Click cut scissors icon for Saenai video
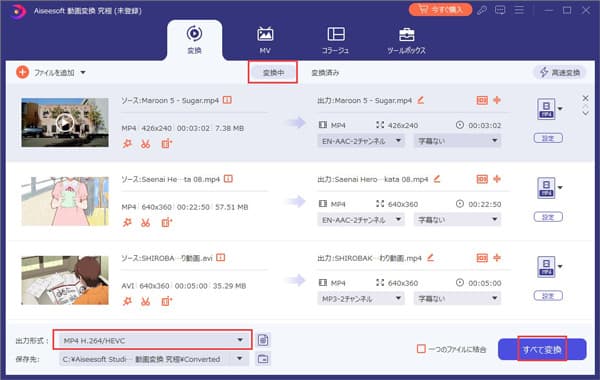 click(145, 222)
